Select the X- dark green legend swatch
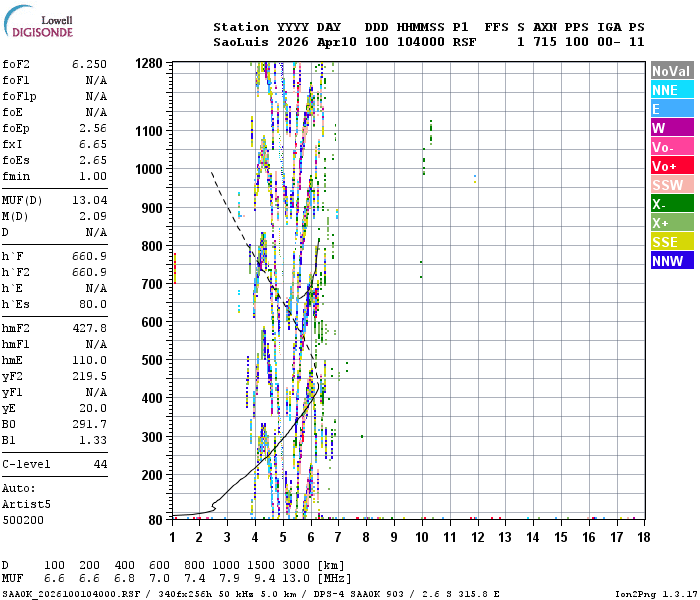 click(672, 204)
